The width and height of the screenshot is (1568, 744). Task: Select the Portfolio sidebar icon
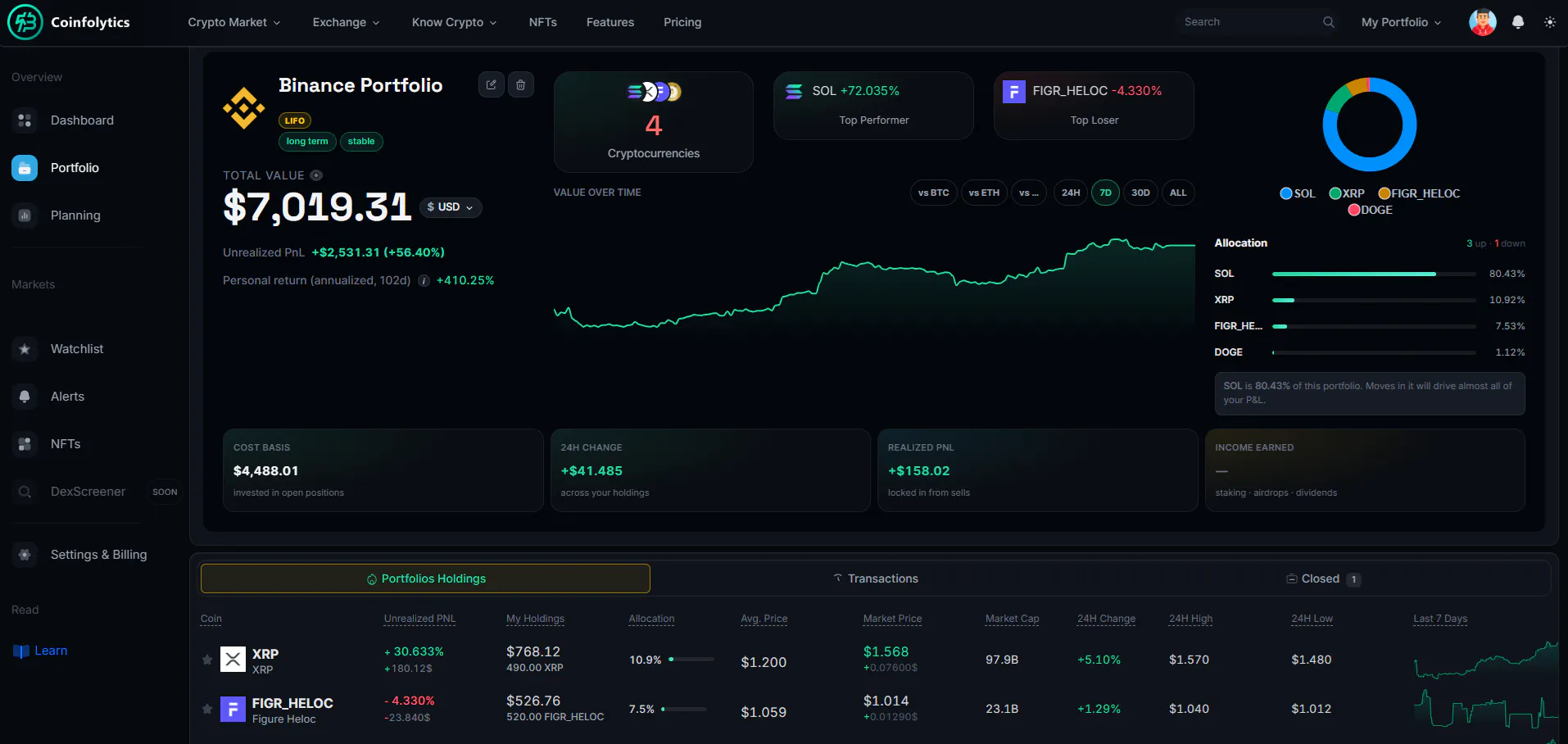[25, 168]
